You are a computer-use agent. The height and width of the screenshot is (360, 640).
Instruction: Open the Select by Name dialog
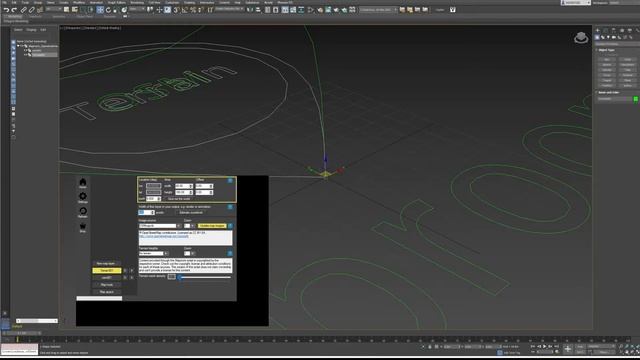click(75, 9)
